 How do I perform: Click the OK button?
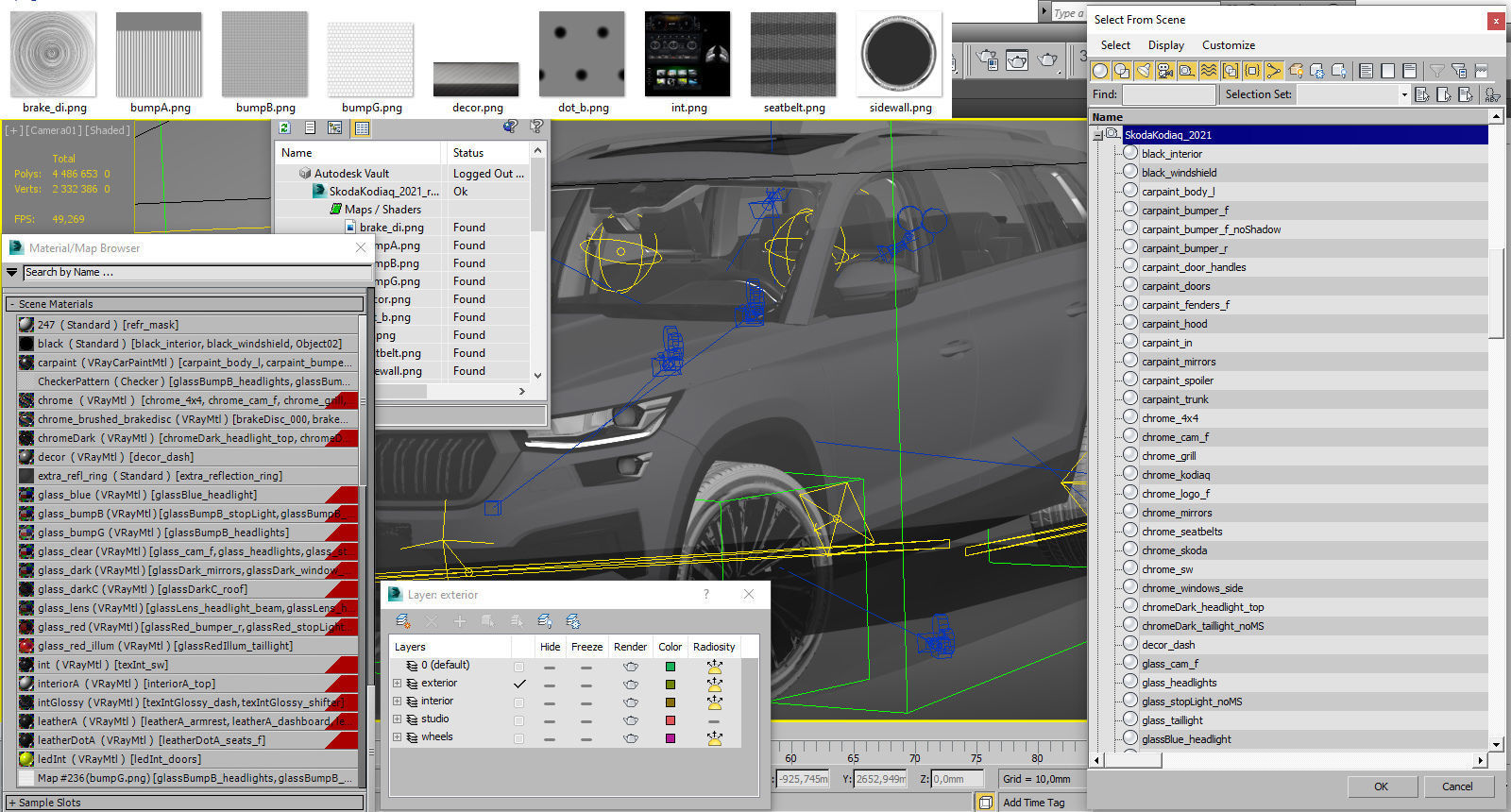tap(1381, 787)
